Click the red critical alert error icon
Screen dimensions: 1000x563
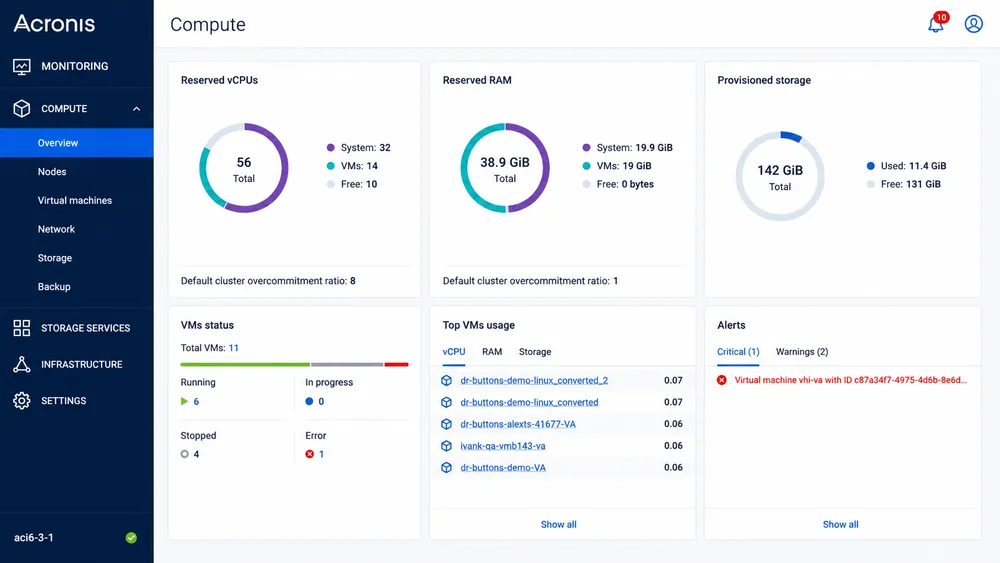click(x=721, y=380)
